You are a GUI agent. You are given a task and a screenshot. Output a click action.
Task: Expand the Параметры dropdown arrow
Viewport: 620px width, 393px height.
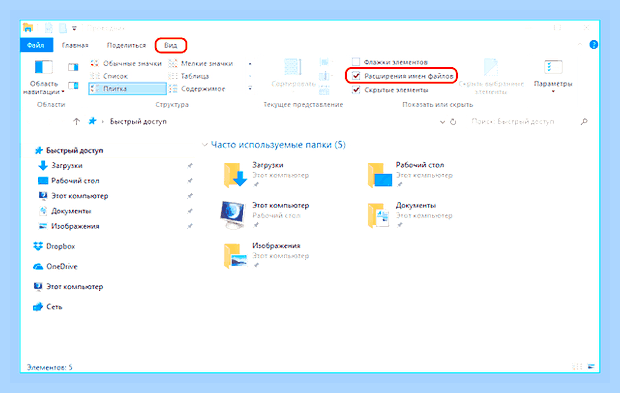(553, 91)
